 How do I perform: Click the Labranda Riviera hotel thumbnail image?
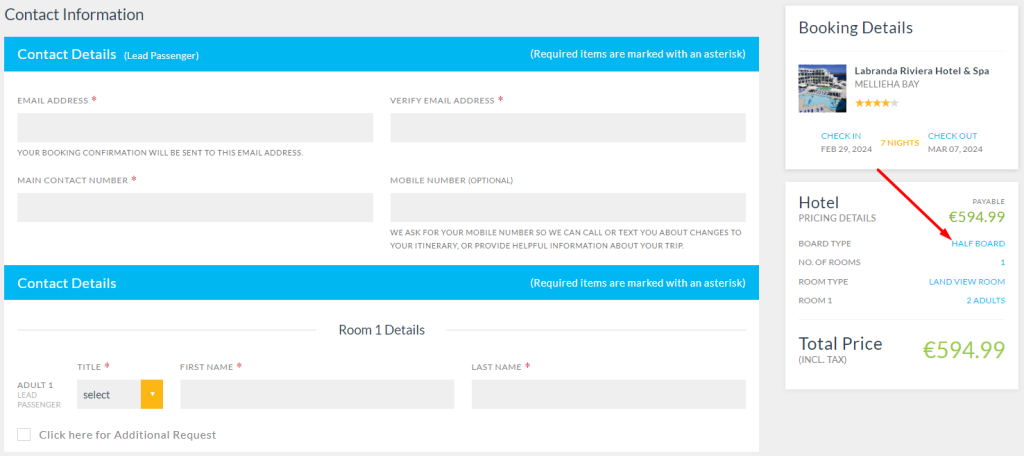pos(822,88)
